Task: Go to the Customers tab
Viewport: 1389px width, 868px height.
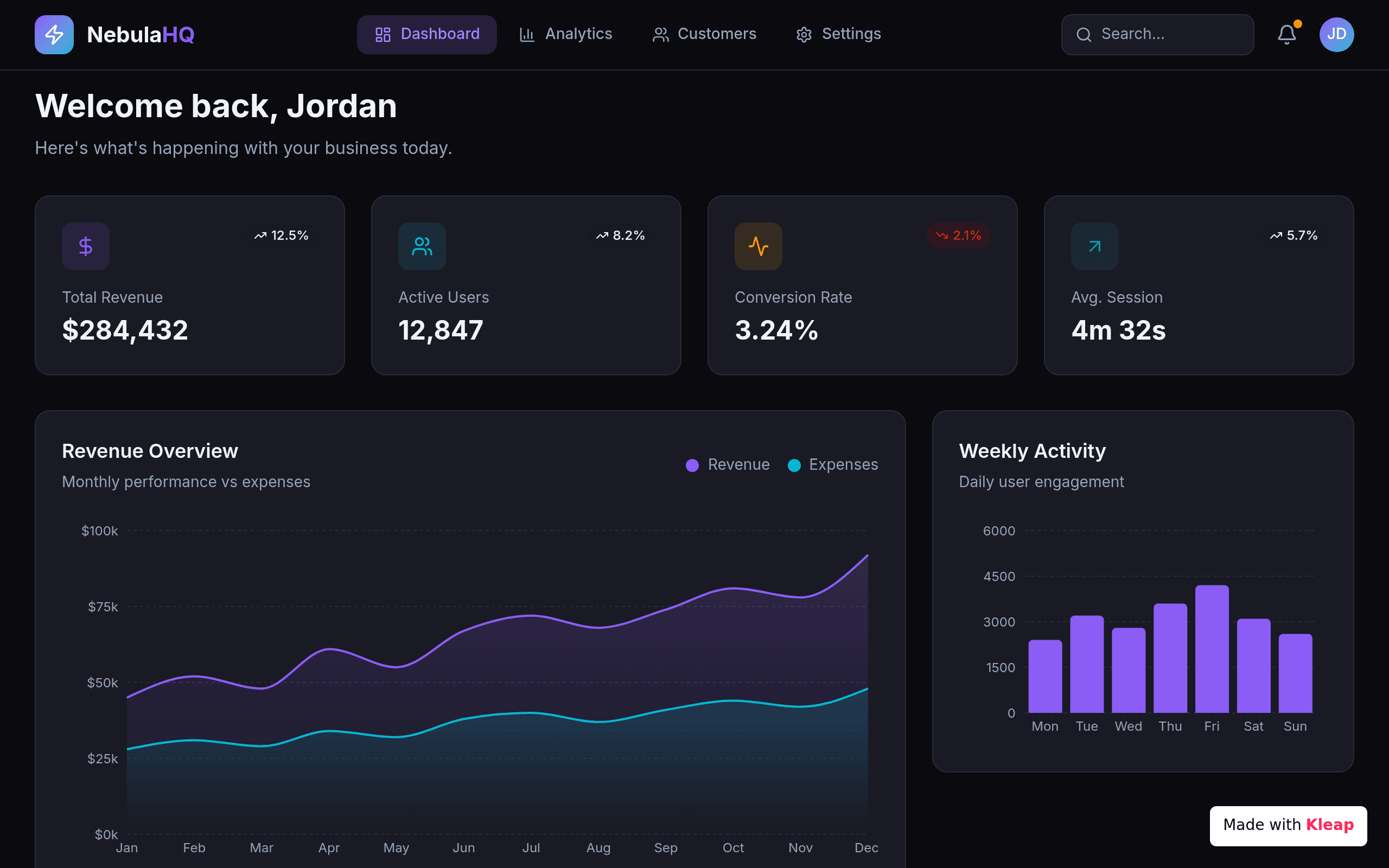Action: [704, 34]
